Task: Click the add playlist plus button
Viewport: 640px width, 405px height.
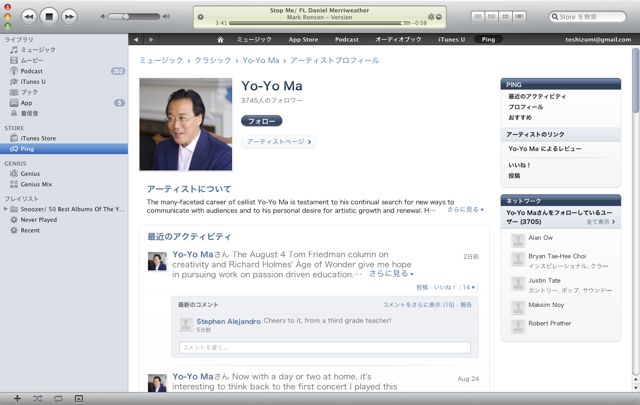Action: coord(17,398)
